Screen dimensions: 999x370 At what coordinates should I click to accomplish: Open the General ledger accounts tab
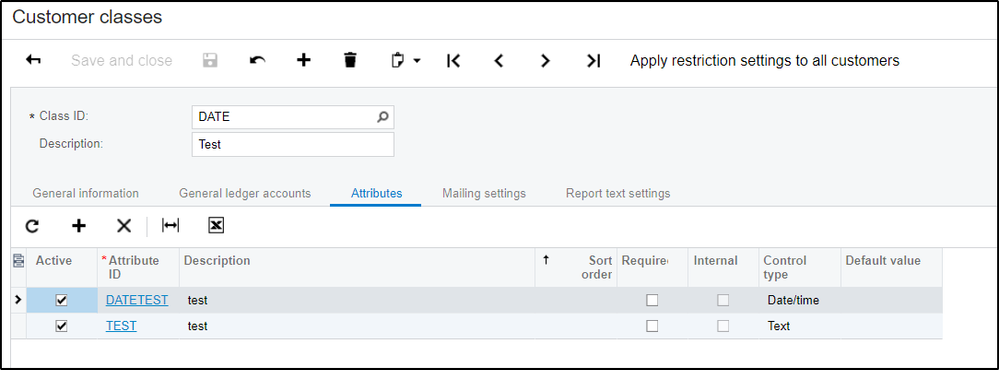[x=245, y=193]
